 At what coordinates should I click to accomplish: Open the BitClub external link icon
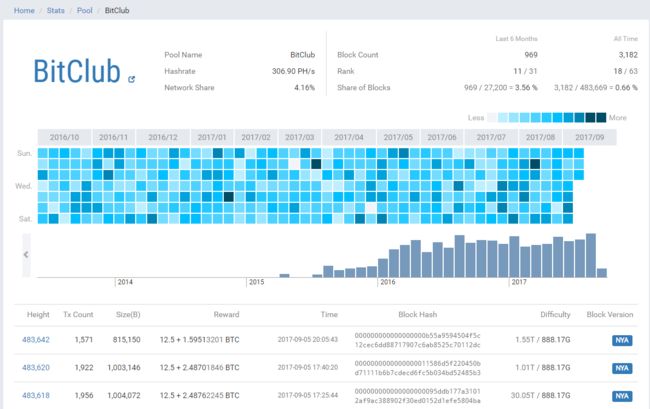[131, 79]
